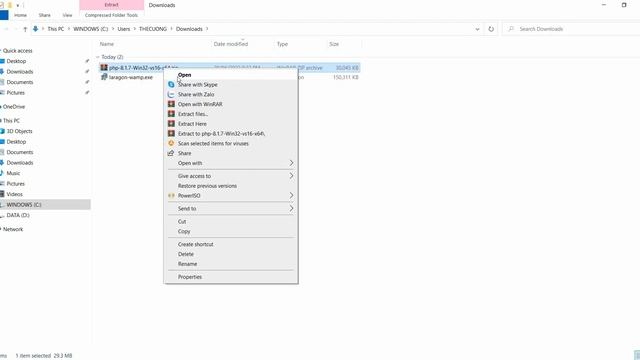Viewport: 640px width, 360px height.
Task: Click the laragon-wamp.exe file icon
Action: (x=104, y=77)
